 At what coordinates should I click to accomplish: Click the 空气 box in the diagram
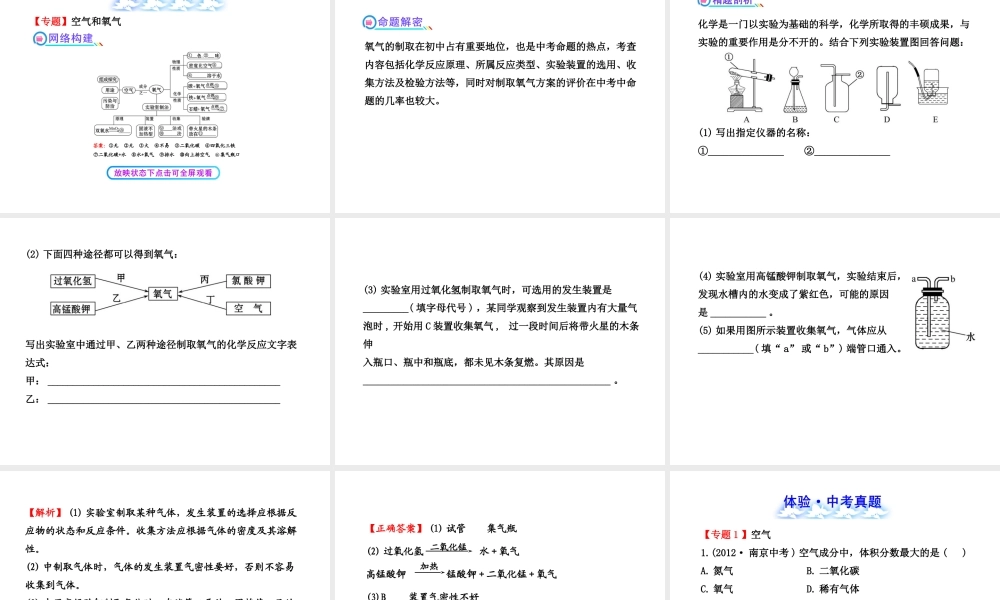tap(249, 309)
